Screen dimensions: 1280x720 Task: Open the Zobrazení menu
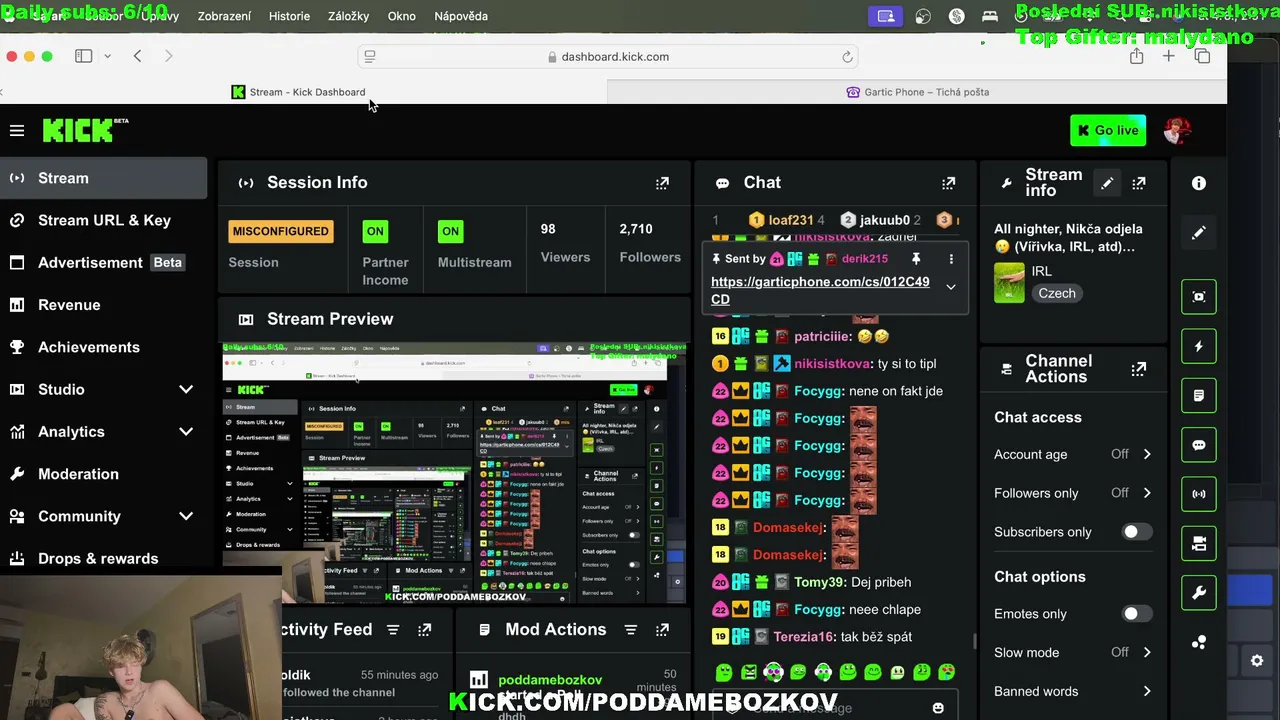tap(224, 16)
